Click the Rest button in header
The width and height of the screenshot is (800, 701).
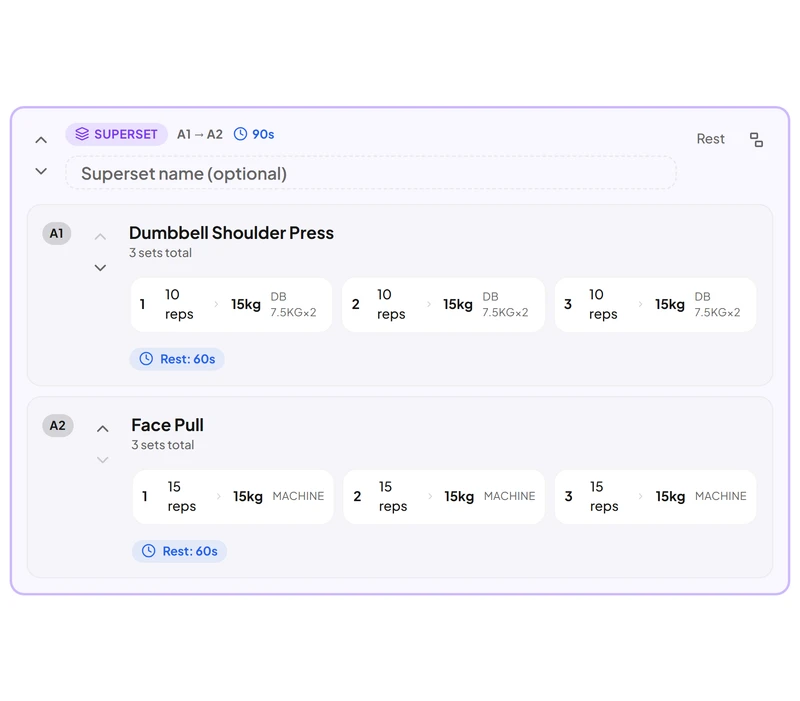pyautogui.click(x=710, y=139)
